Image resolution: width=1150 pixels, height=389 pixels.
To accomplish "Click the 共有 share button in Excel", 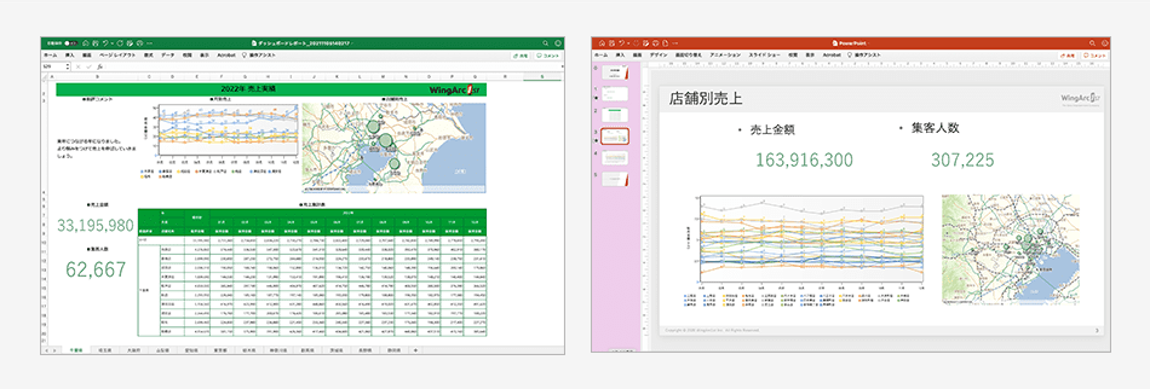I will (520, 55).
